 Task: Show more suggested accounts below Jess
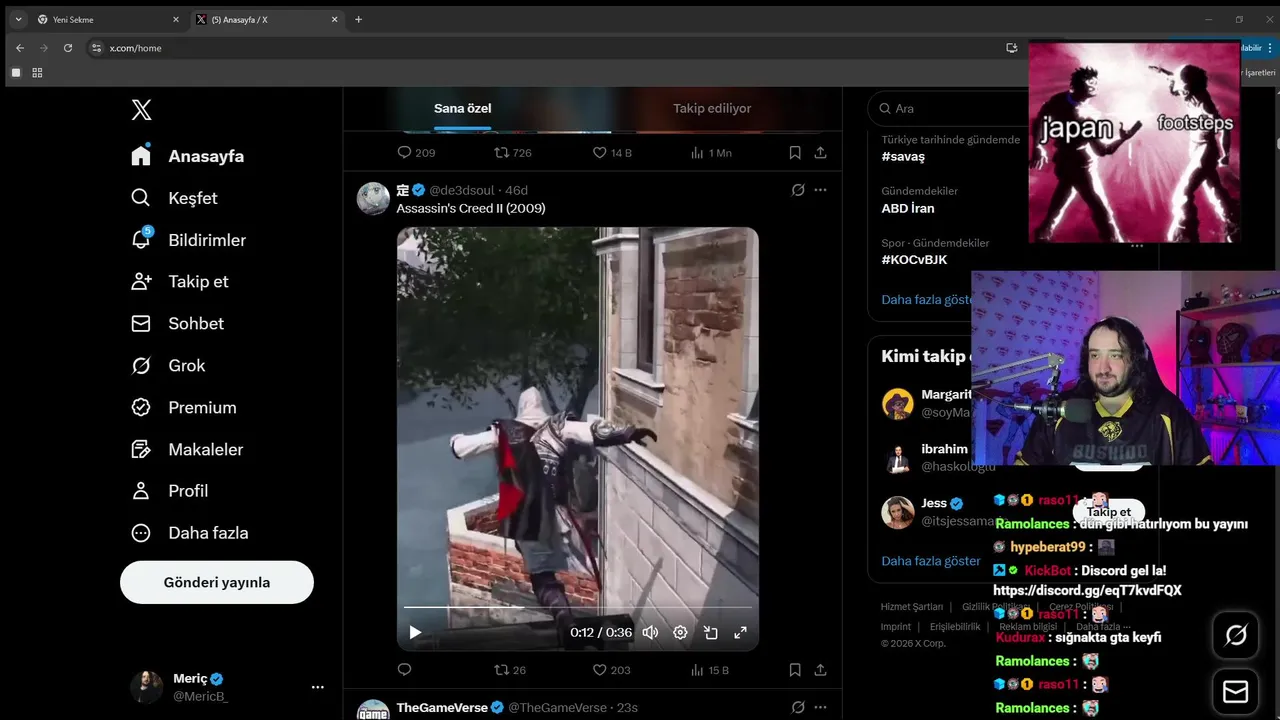pyautogui.click(x=931, y=561)
